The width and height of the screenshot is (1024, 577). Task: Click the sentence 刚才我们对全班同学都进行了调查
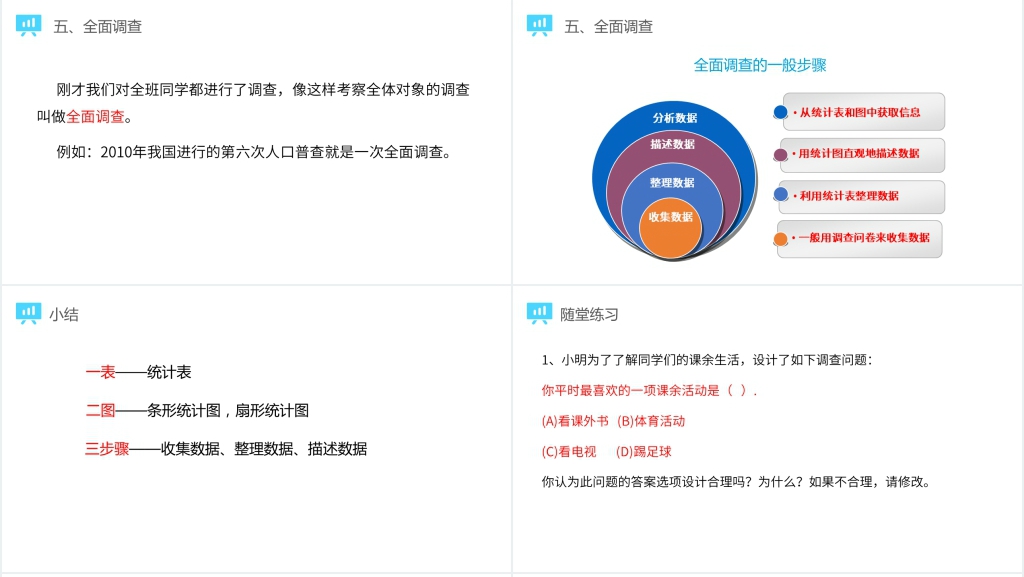click(x=253, y=102)
